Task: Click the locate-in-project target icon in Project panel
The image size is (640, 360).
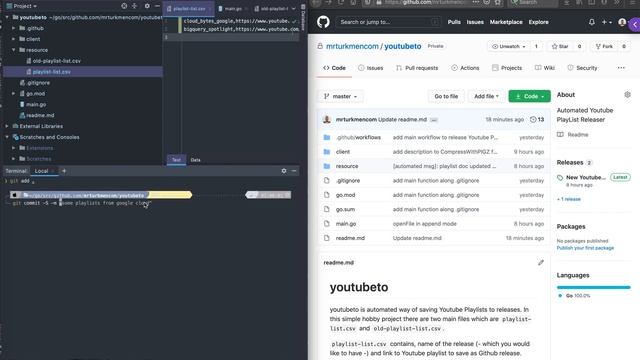Action: click(124, 6)
